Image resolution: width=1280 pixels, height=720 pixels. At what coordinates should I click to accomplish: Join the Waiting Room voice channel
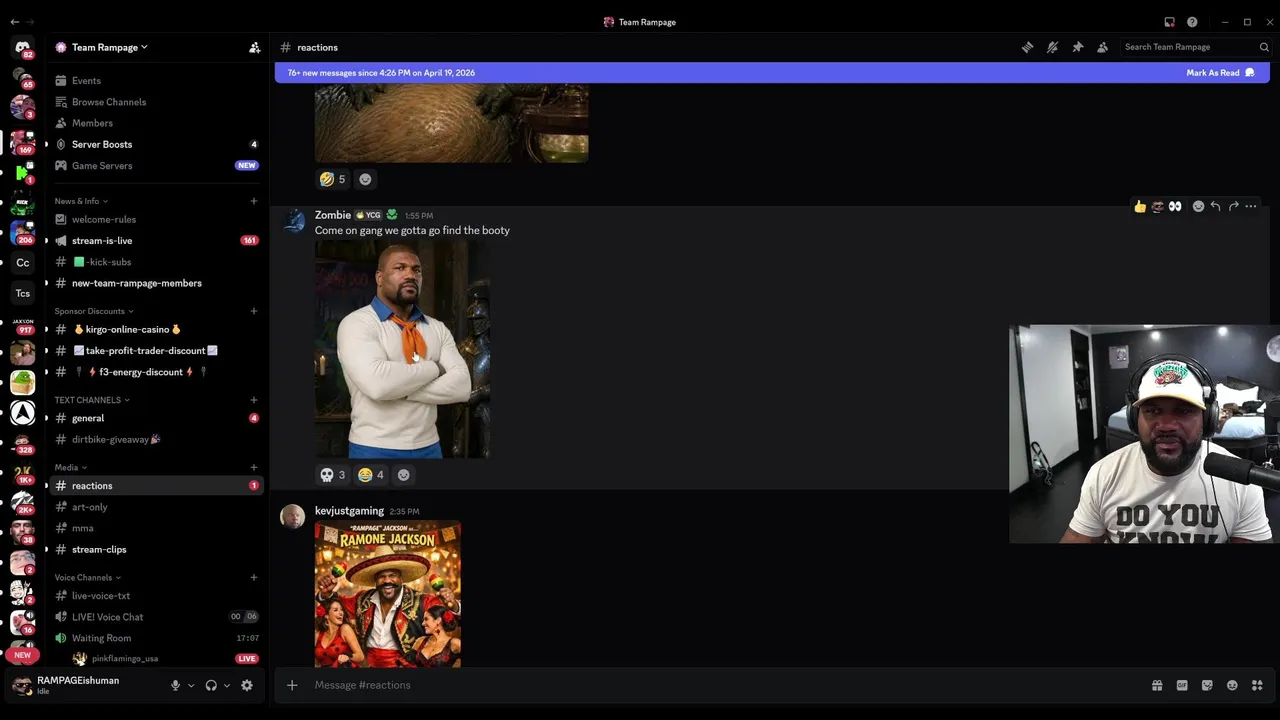(x=155, y=638)
